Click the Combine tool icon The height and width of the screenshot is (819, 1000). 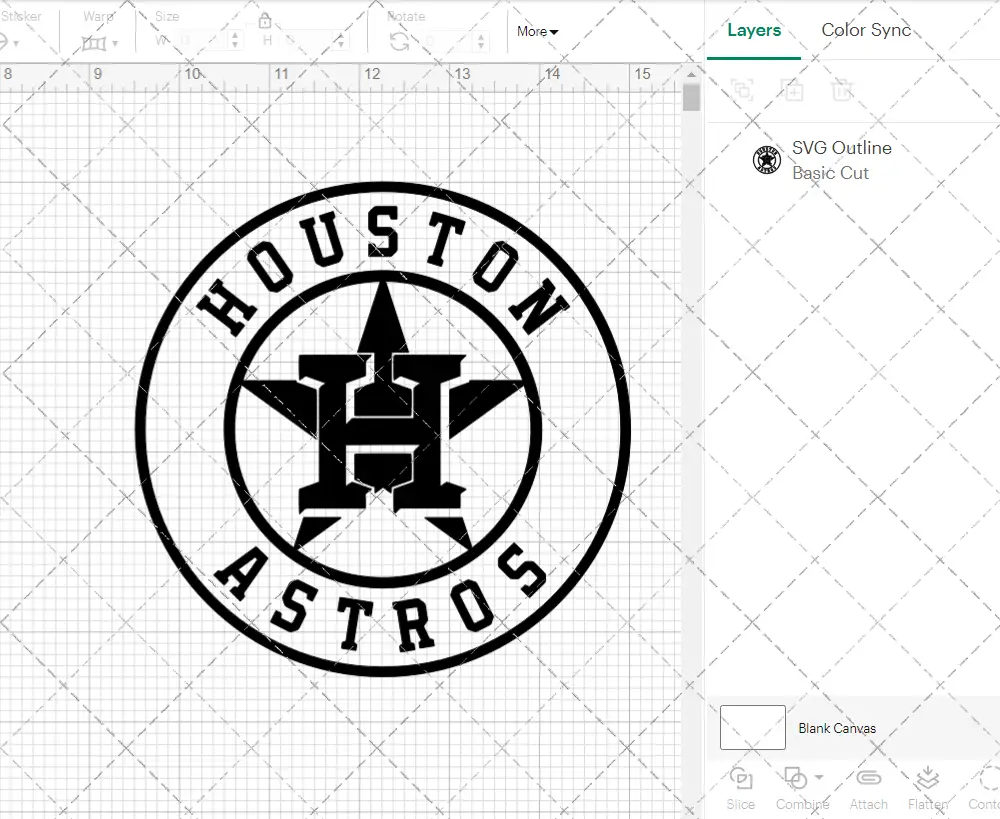[x=795, y=778]
